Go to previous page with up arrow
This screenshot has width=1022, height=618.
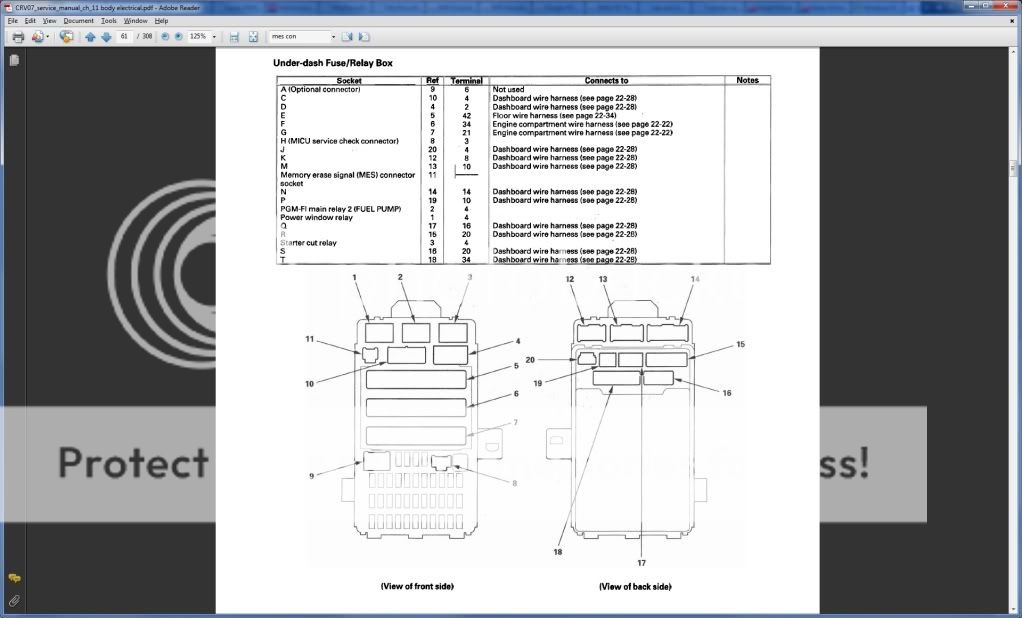[x=90, y=37]
